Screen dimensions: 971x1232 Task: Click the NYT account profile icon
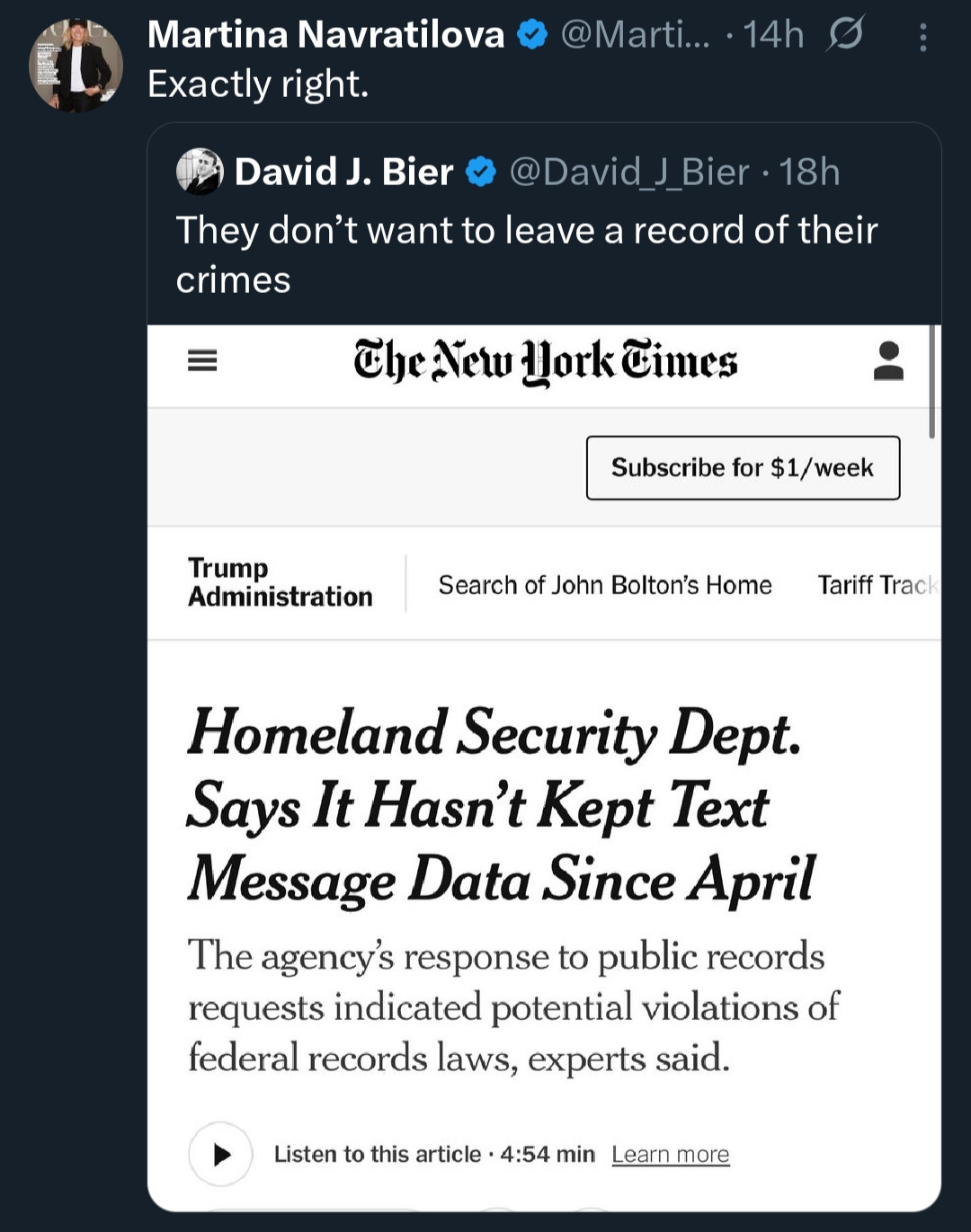(x=888, y=361)
